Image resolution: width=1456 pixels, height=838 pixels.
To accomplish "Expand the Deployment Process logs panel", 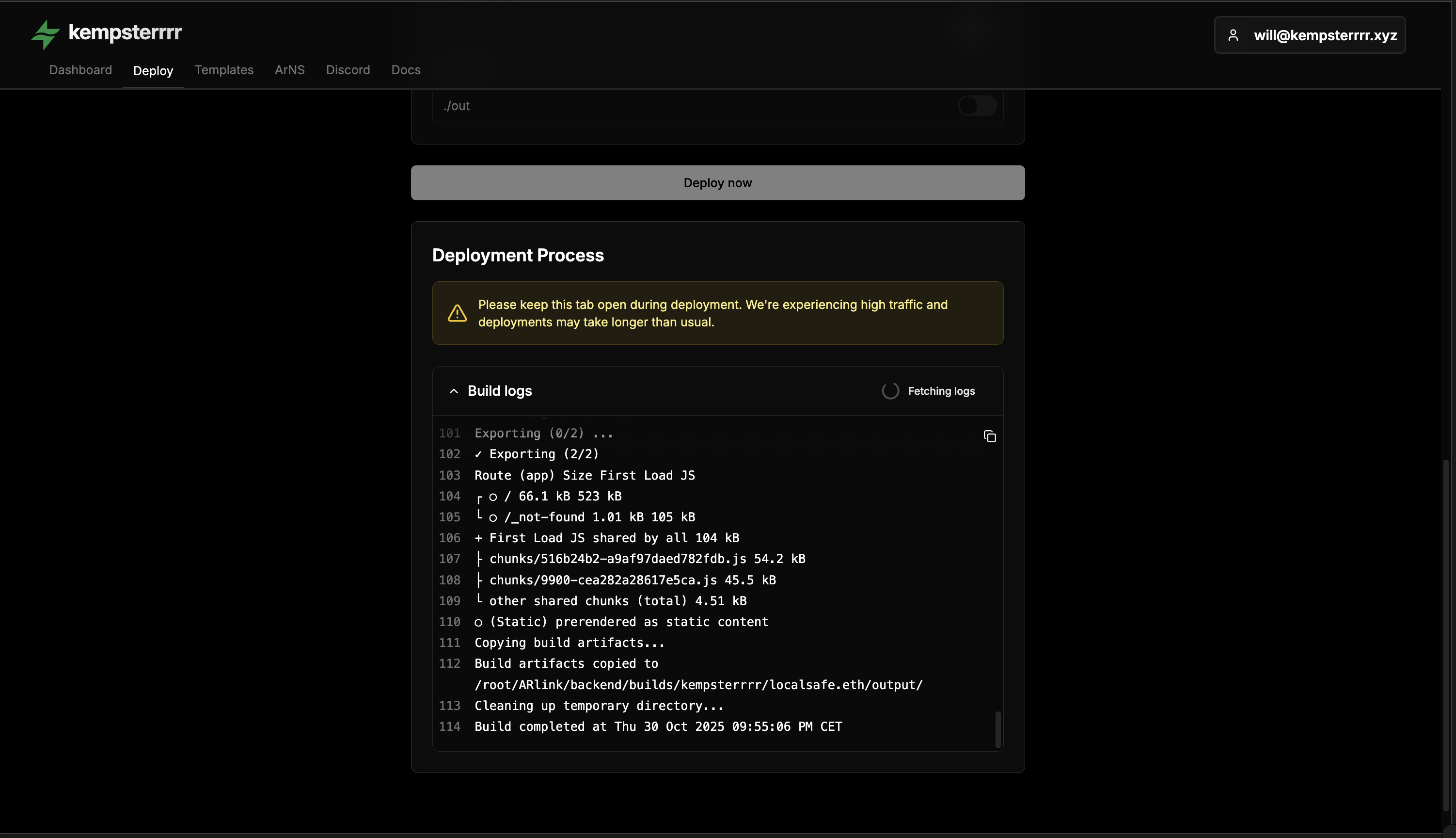I will 453,391.
